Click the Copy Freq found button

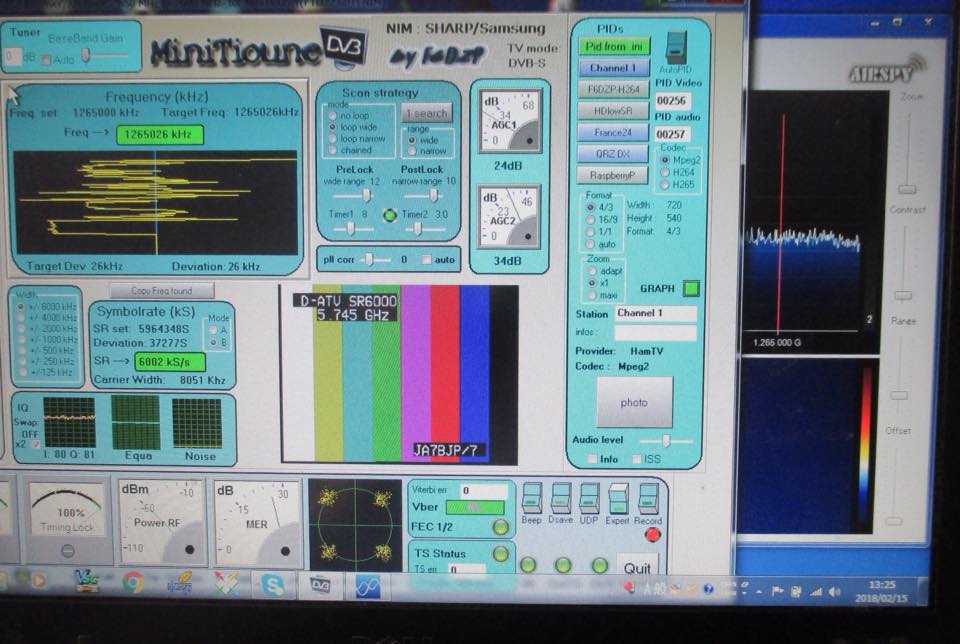(x=162, y=291)
